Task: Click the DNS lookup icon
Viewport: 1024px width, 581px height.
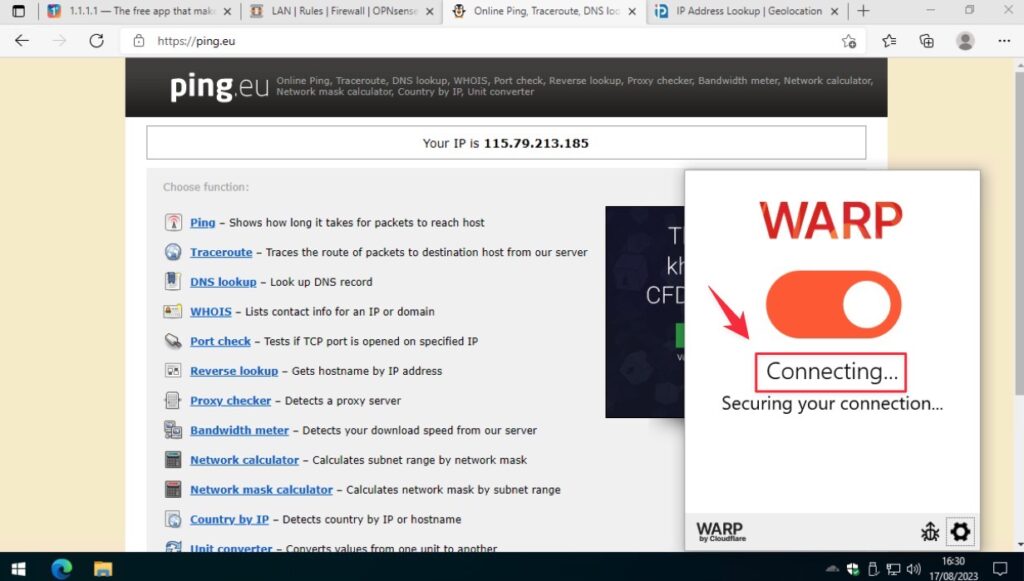Action: click(173, 281)
